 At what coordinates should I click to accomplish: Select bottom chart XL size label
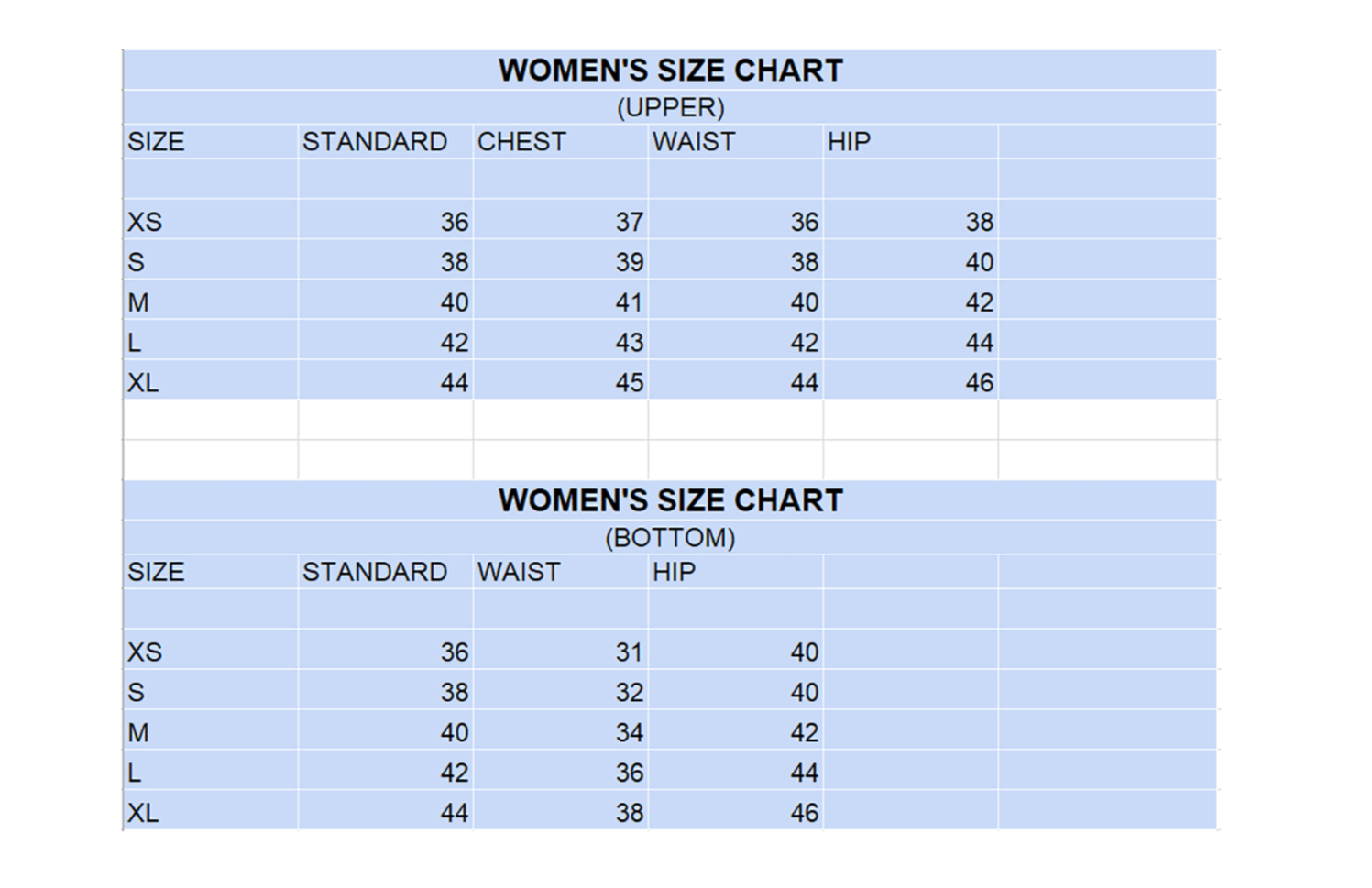[x=143, y=813]
